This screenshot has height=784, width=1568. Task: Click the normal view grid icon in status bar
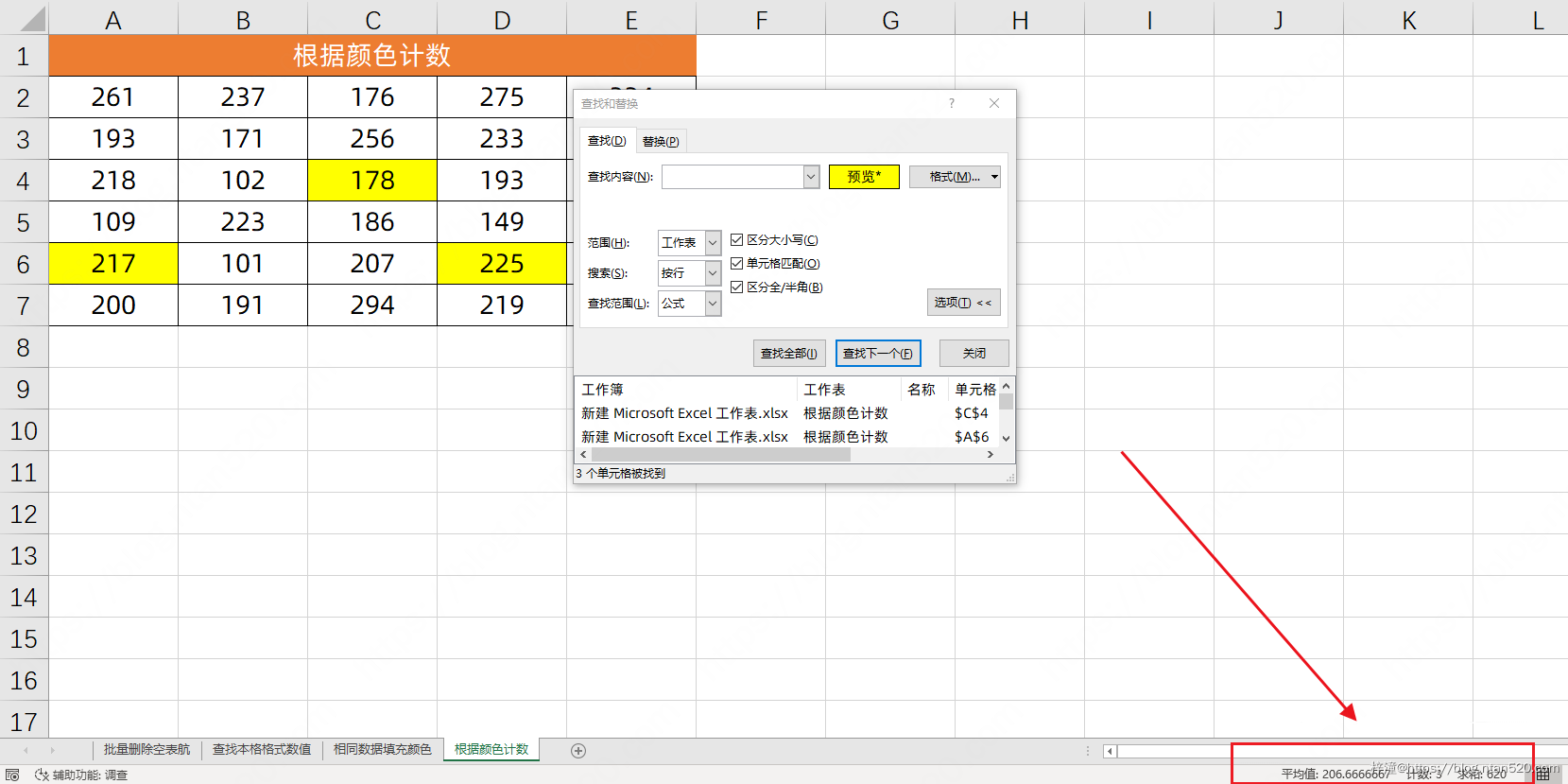tap(1543, 775)
